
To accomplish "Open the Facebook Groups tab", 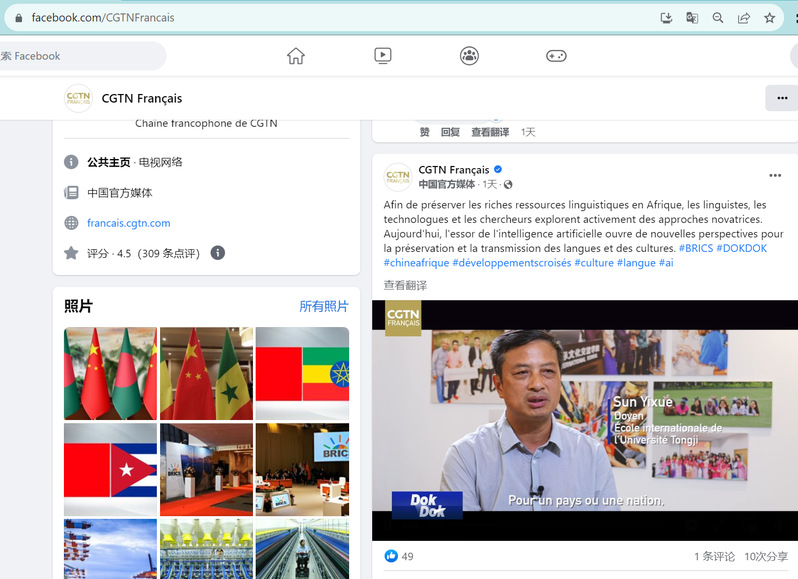I will point(469,55).
